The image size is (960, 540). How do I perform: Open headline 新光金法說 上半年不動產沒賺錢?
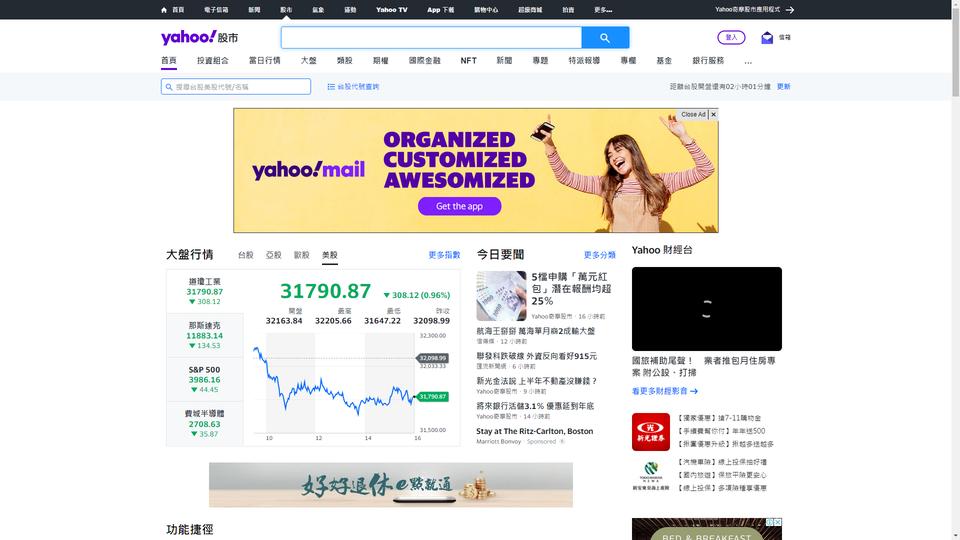coord(536,381)
